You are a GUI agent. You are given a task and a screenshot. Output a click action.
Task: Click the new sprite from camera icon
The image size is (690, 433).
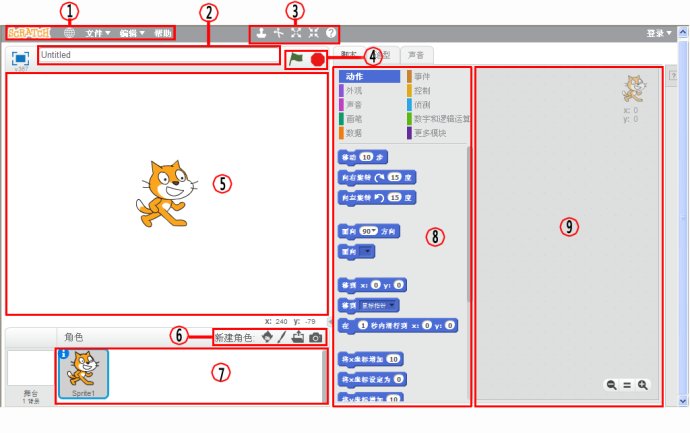pyautogui.click(x=315, y=338)
